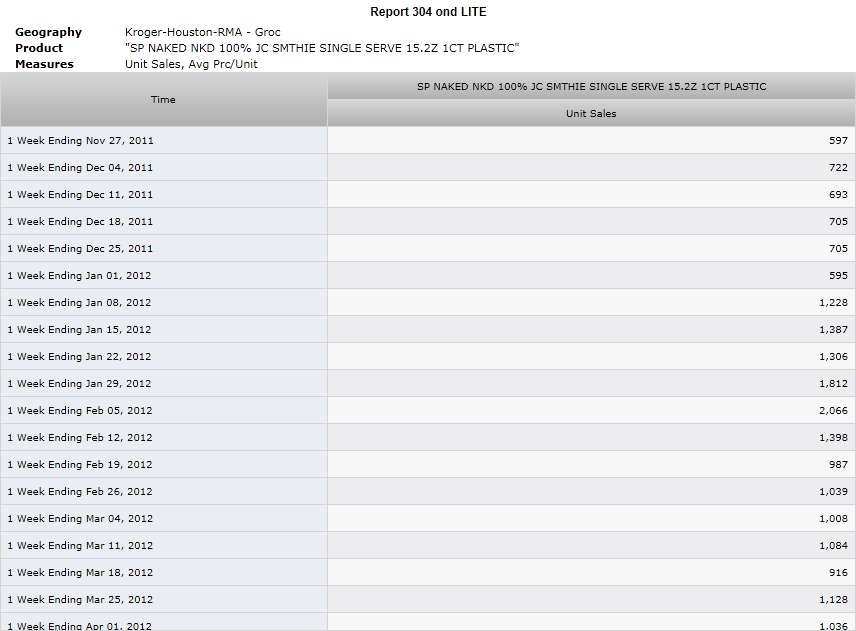This screenshot has height=631, width=856.
Task: Select the "1 Week Ending Jan 08, 2012" row label
Action: 79,303
